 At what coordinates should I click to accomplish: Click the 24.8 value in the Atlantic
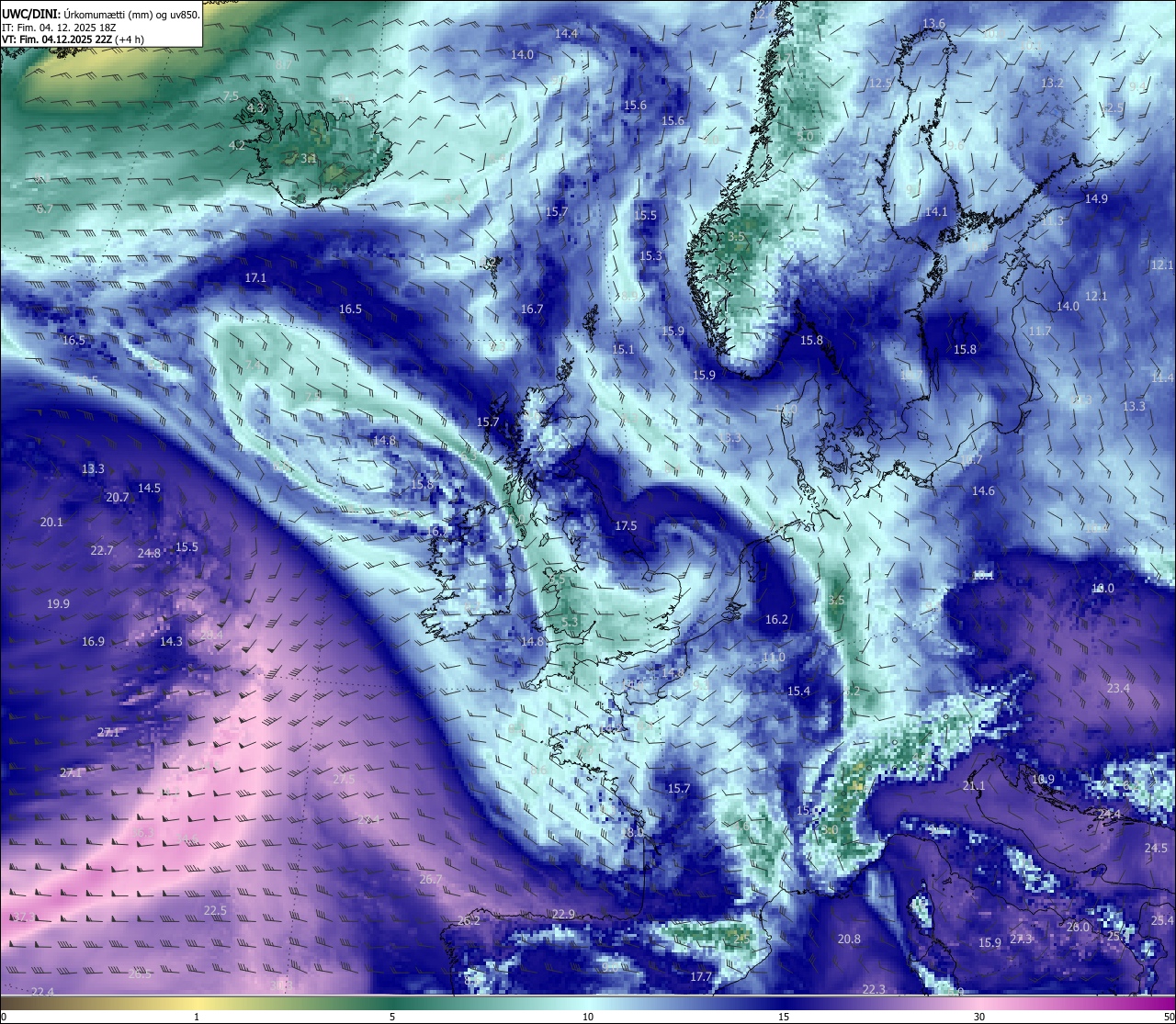point(149,554)
